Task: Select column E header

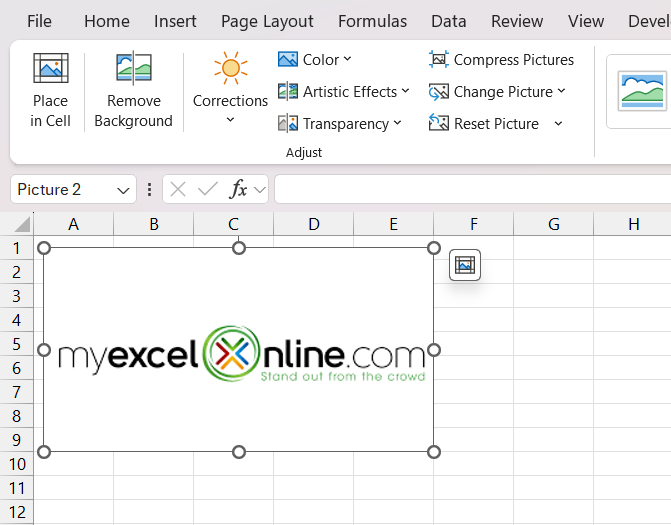Action: (394, 224)
